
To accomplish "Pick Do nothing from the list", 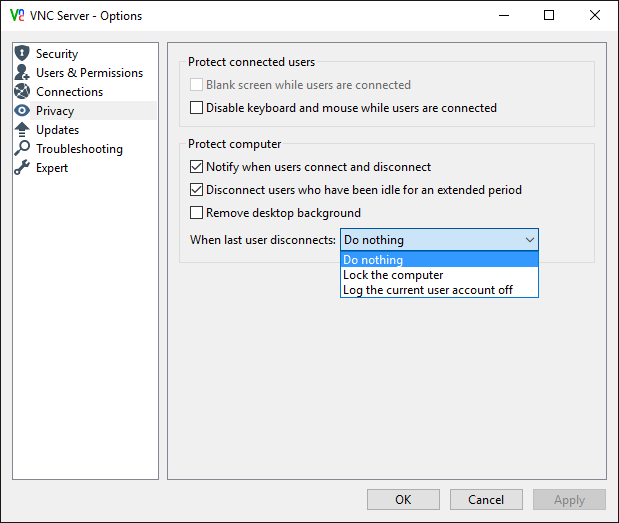I will [373, 260].
